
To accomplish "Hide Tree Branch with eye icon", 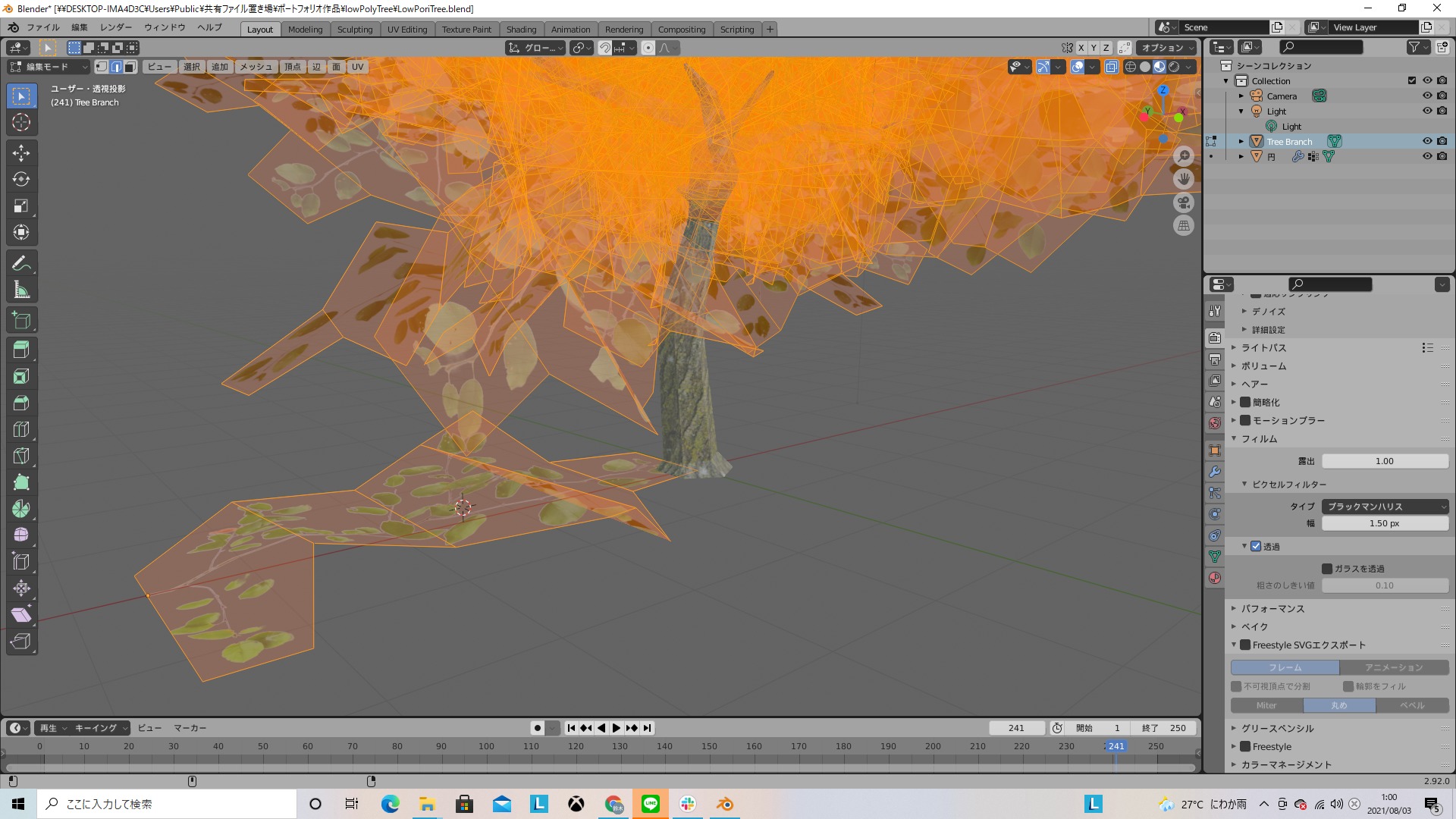I will click(x=1426, y=141).
